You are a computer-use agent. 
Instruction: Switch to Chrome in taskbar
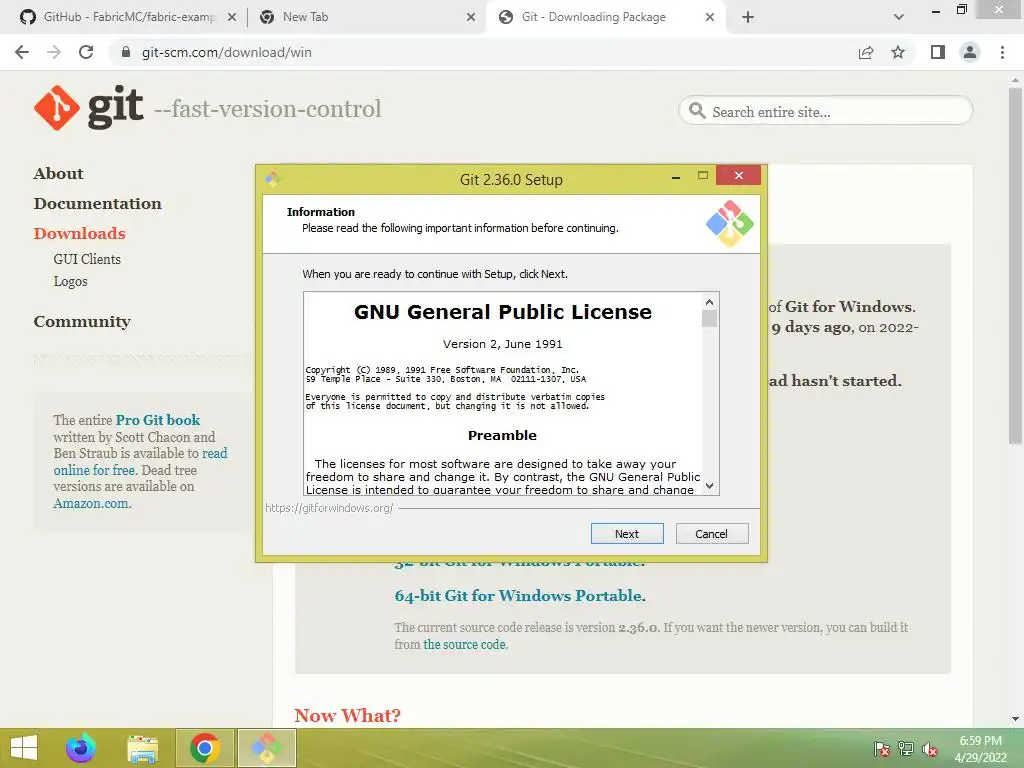[x=205, y=748]
